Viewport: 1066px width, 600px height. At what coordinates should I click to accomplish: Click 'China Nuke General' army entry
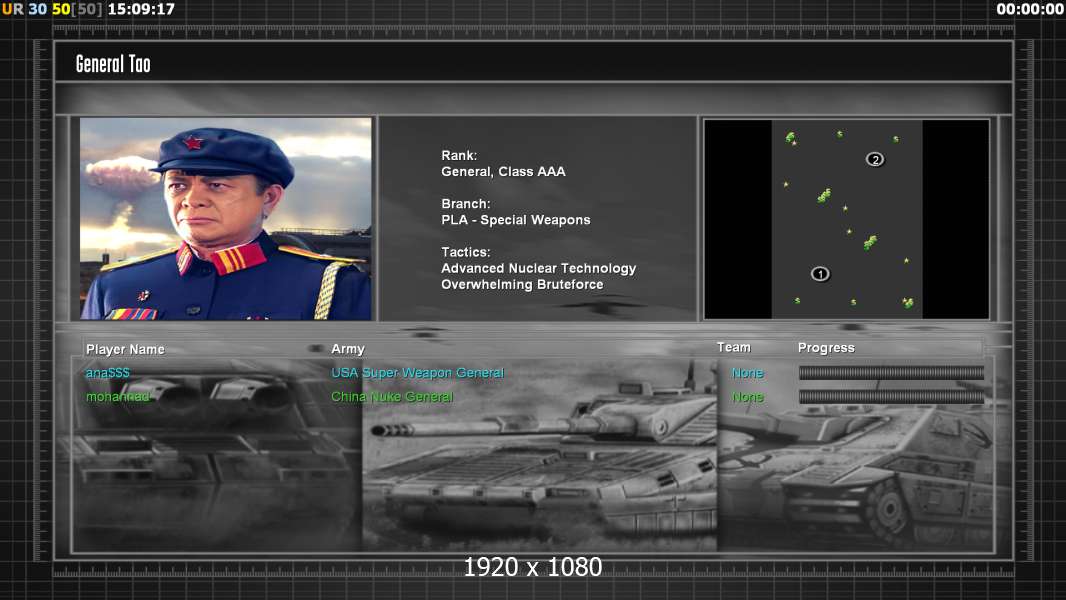click(x=392, y=397)
